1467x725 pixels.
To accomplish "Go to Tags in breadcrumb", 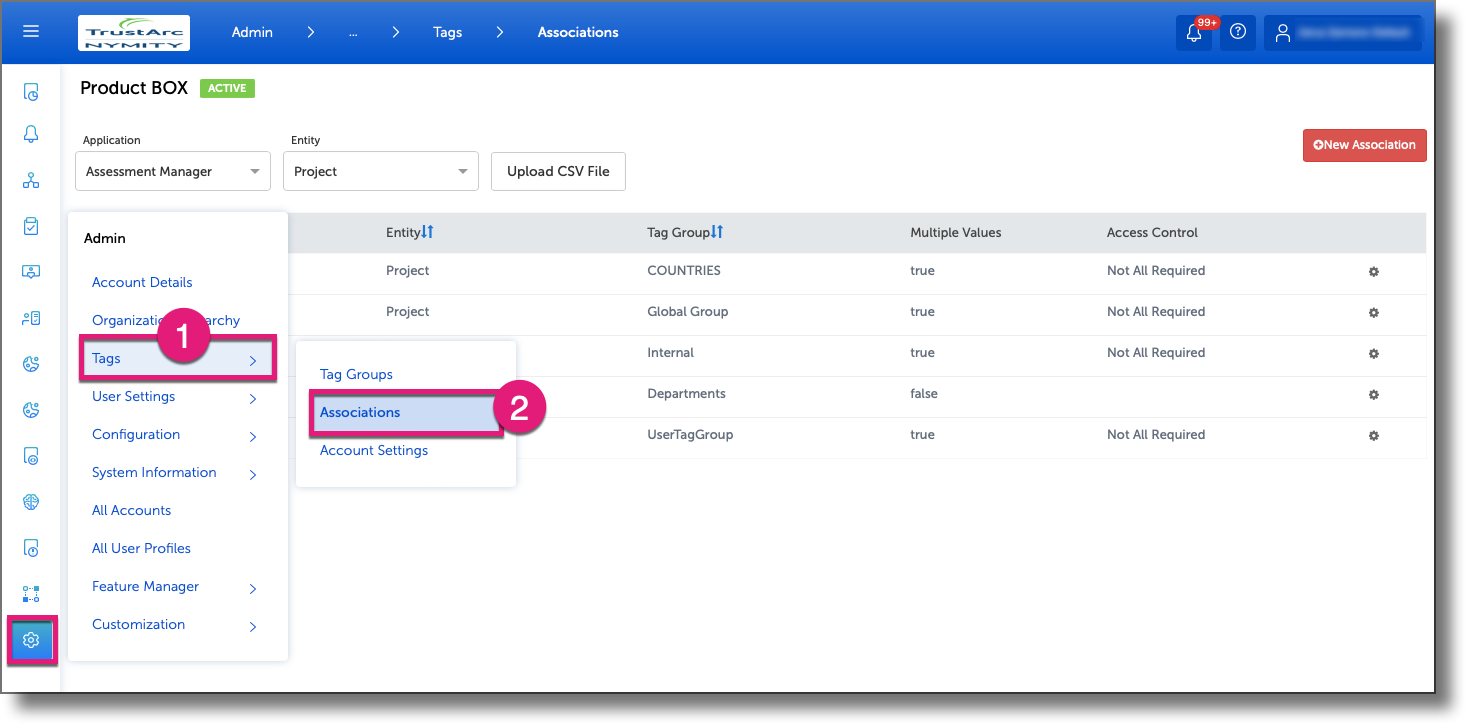I will (x=448, y=32).
